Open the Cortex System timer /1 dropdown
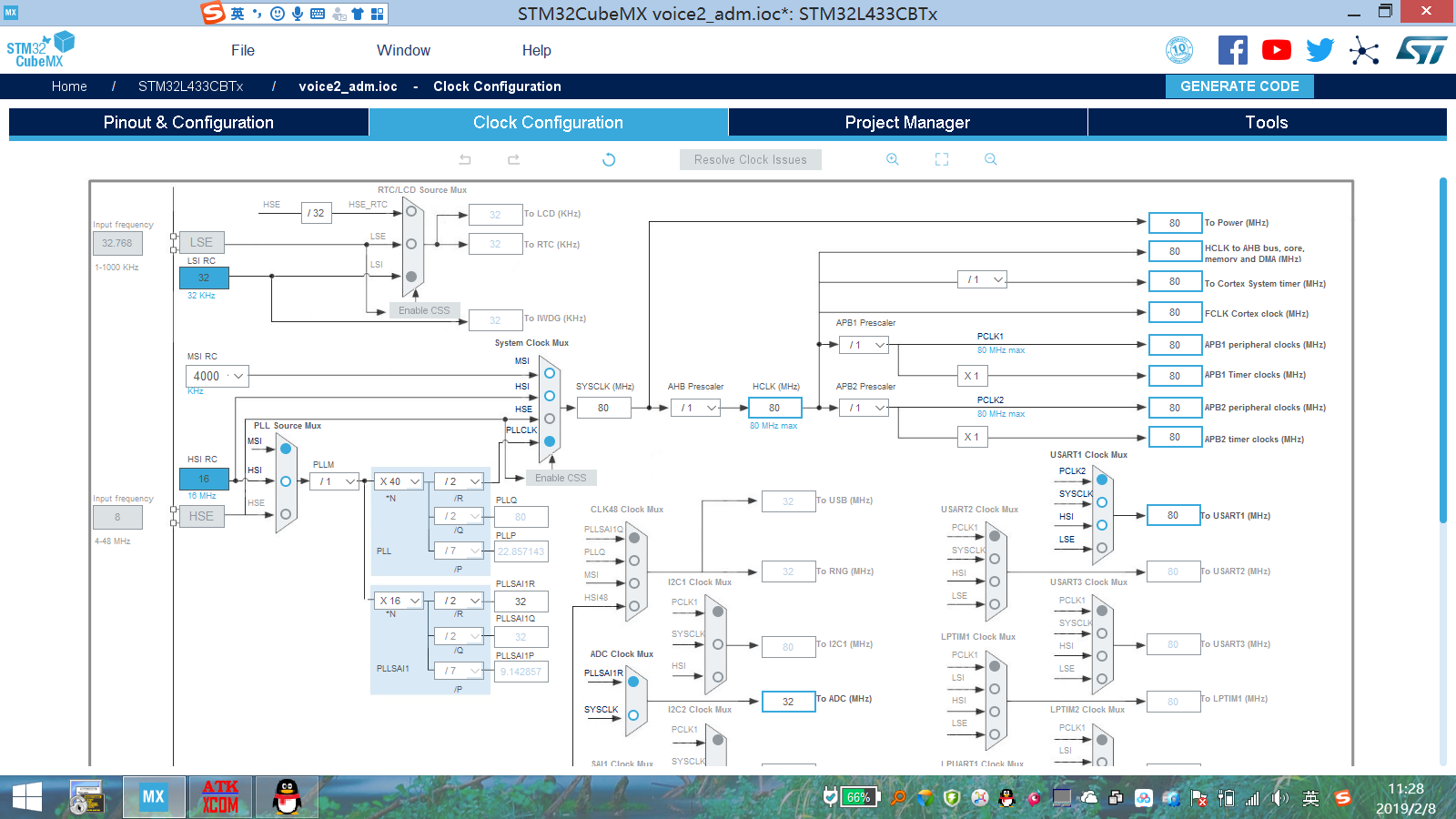1456x819 pixels. click(983, 279)
